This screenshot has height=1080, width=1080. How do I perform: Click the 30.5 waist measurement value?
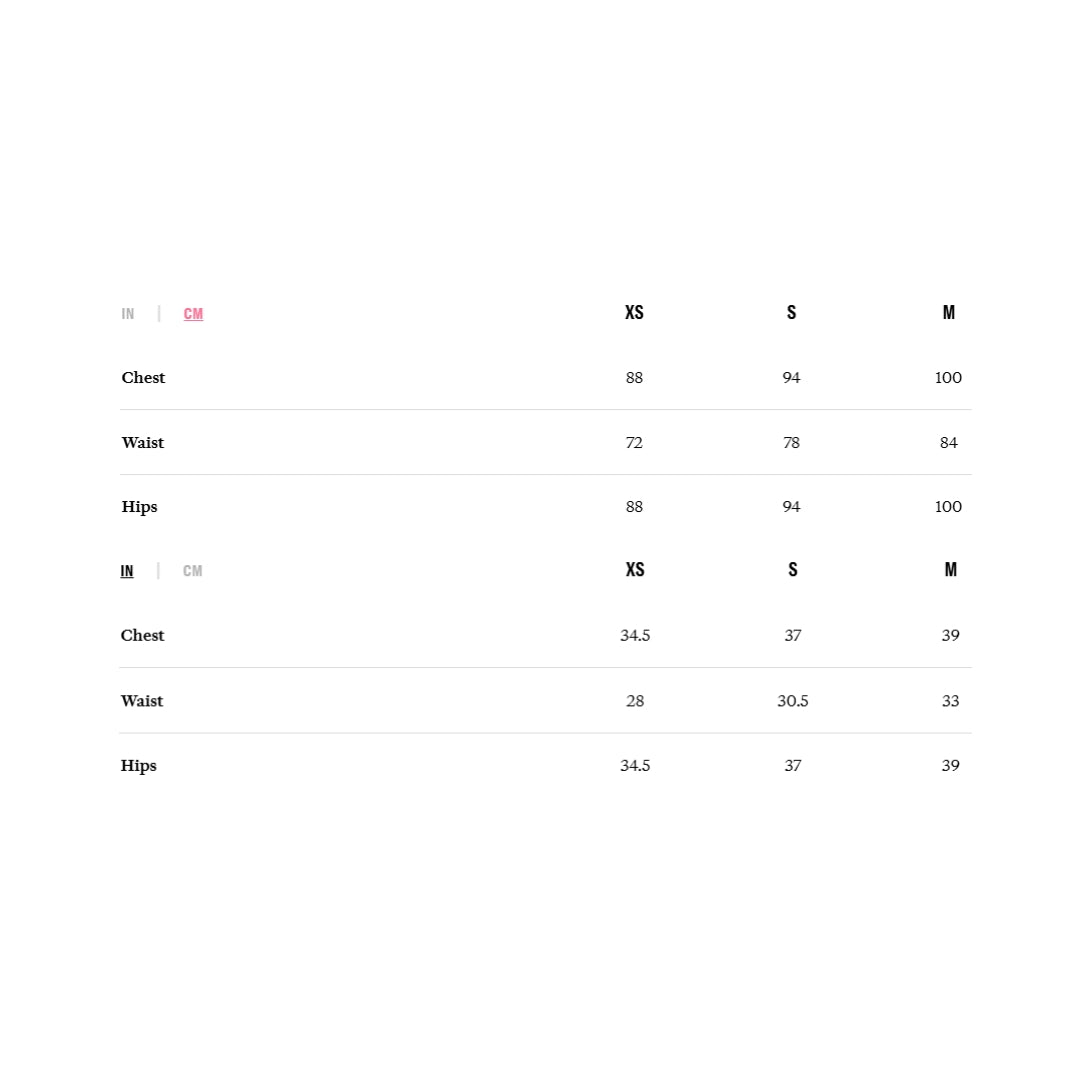(x=792, y=701)
